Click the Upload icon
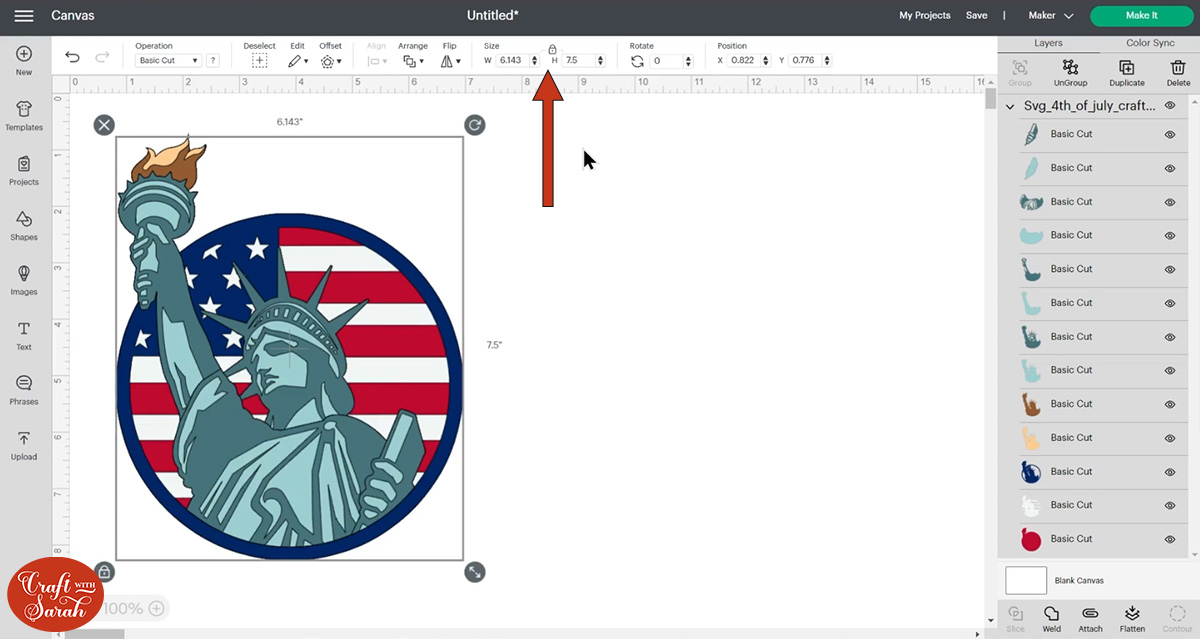The height and width of the screenshot is (639, 1200). click(x=24, y=446)
